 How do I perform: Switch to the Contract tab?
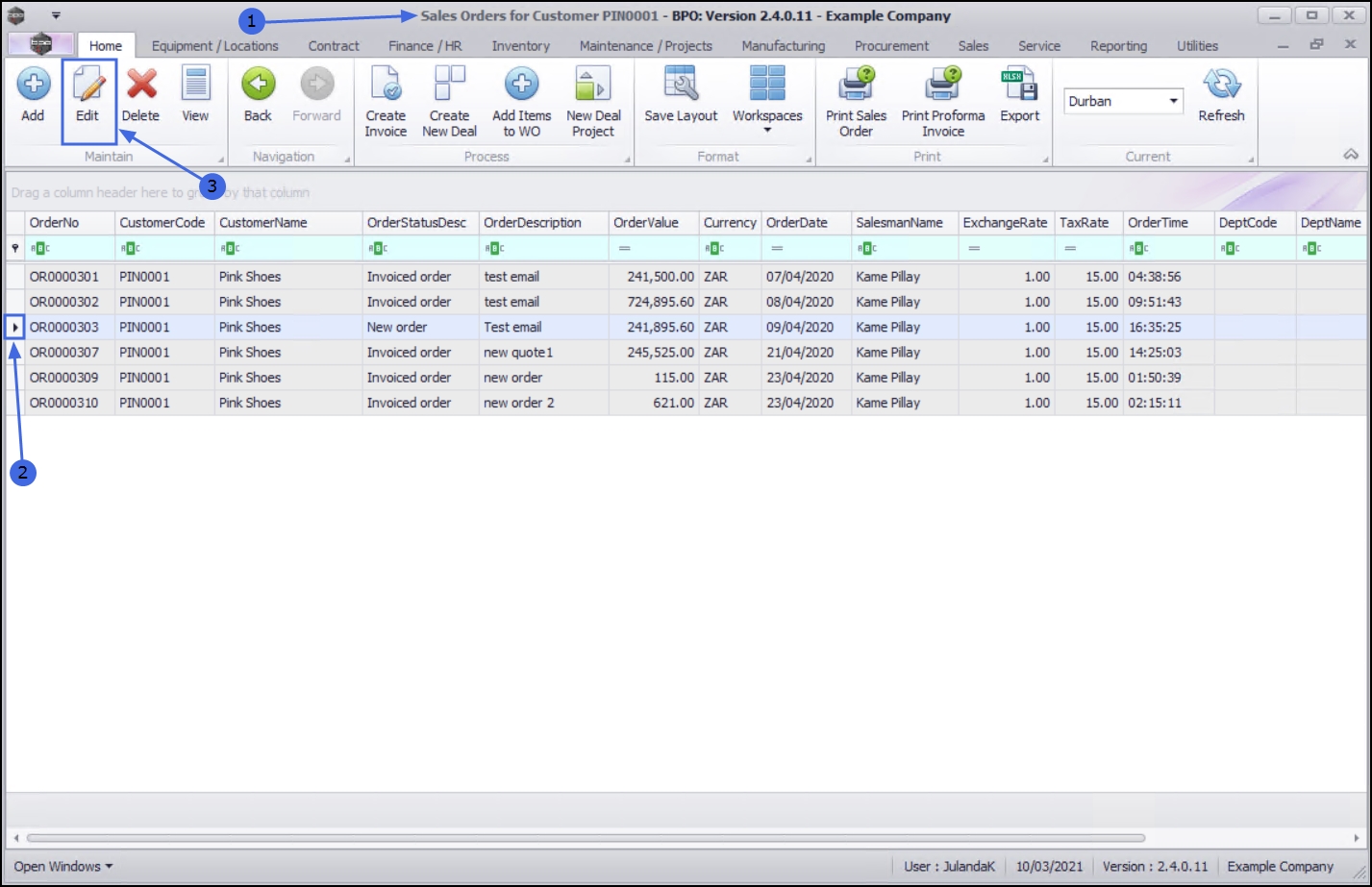[x=334, y=45]
